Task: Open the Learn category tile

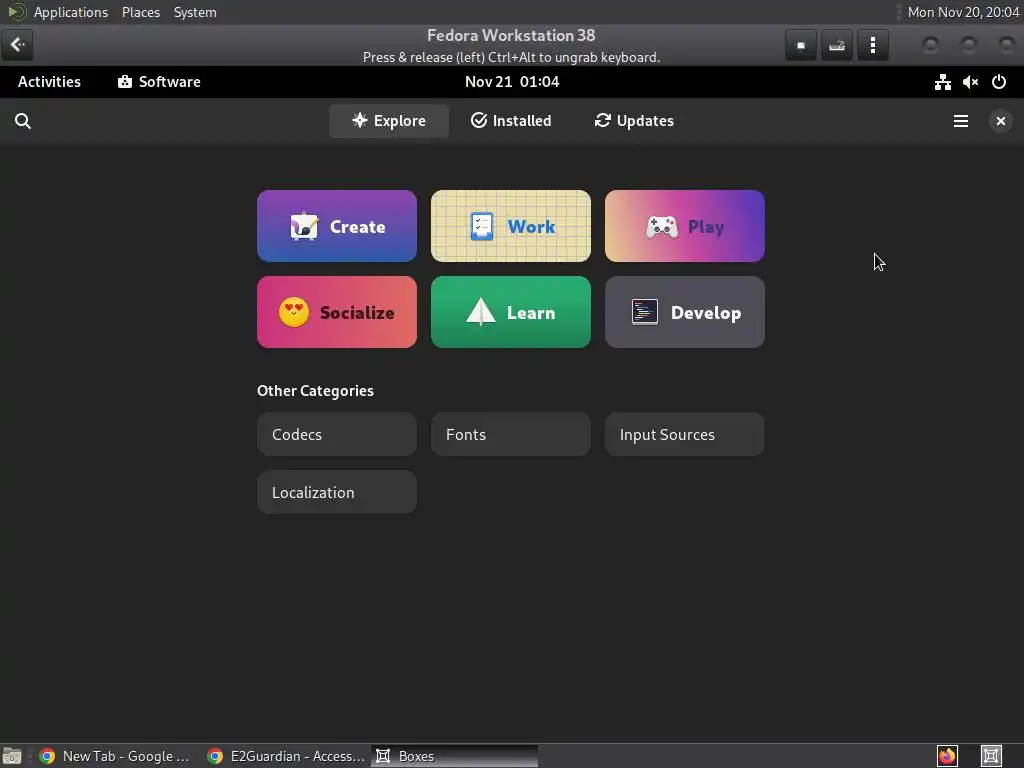Action: 511,312
